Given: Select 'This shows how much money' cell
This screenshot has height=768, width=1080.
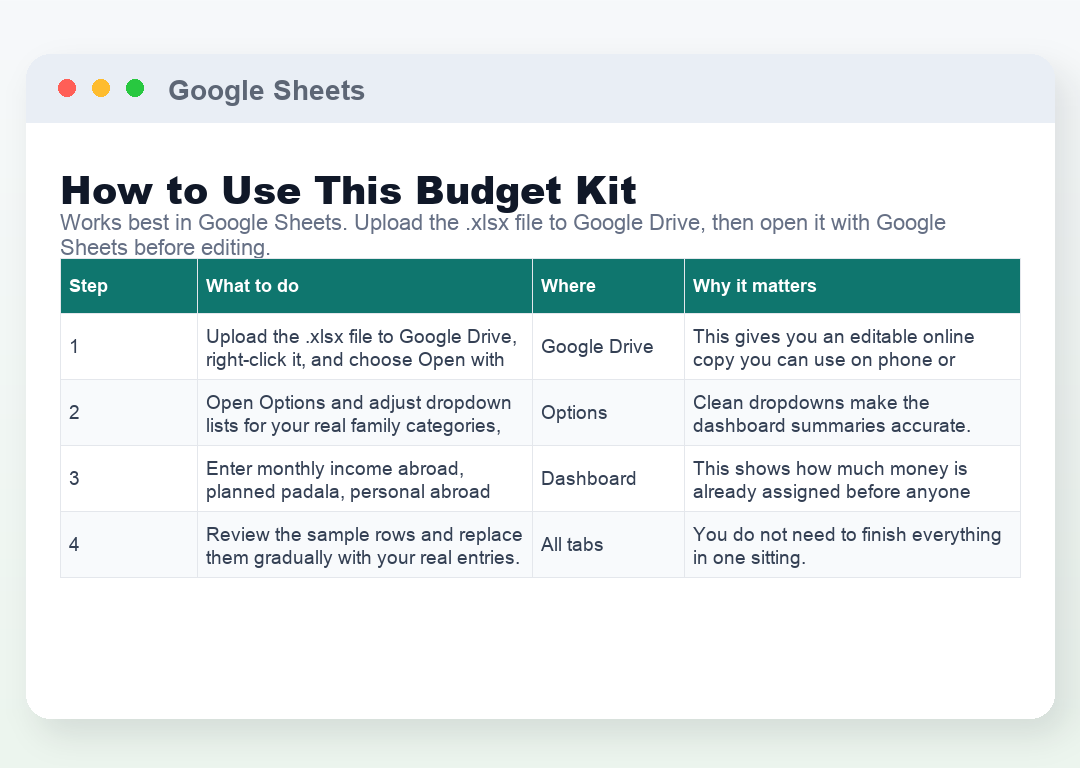Looking at the screenshot, I should (852, 479).
